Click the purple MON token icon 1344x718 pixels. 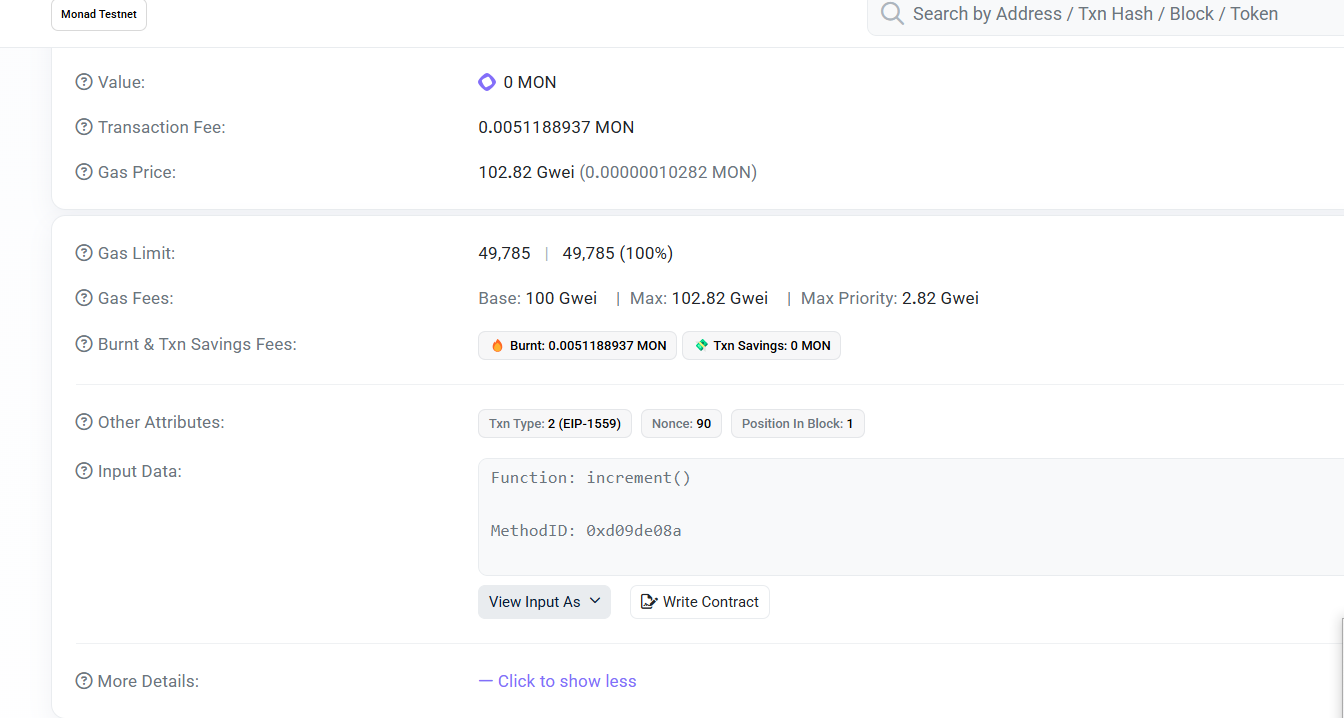pos(487,82)
